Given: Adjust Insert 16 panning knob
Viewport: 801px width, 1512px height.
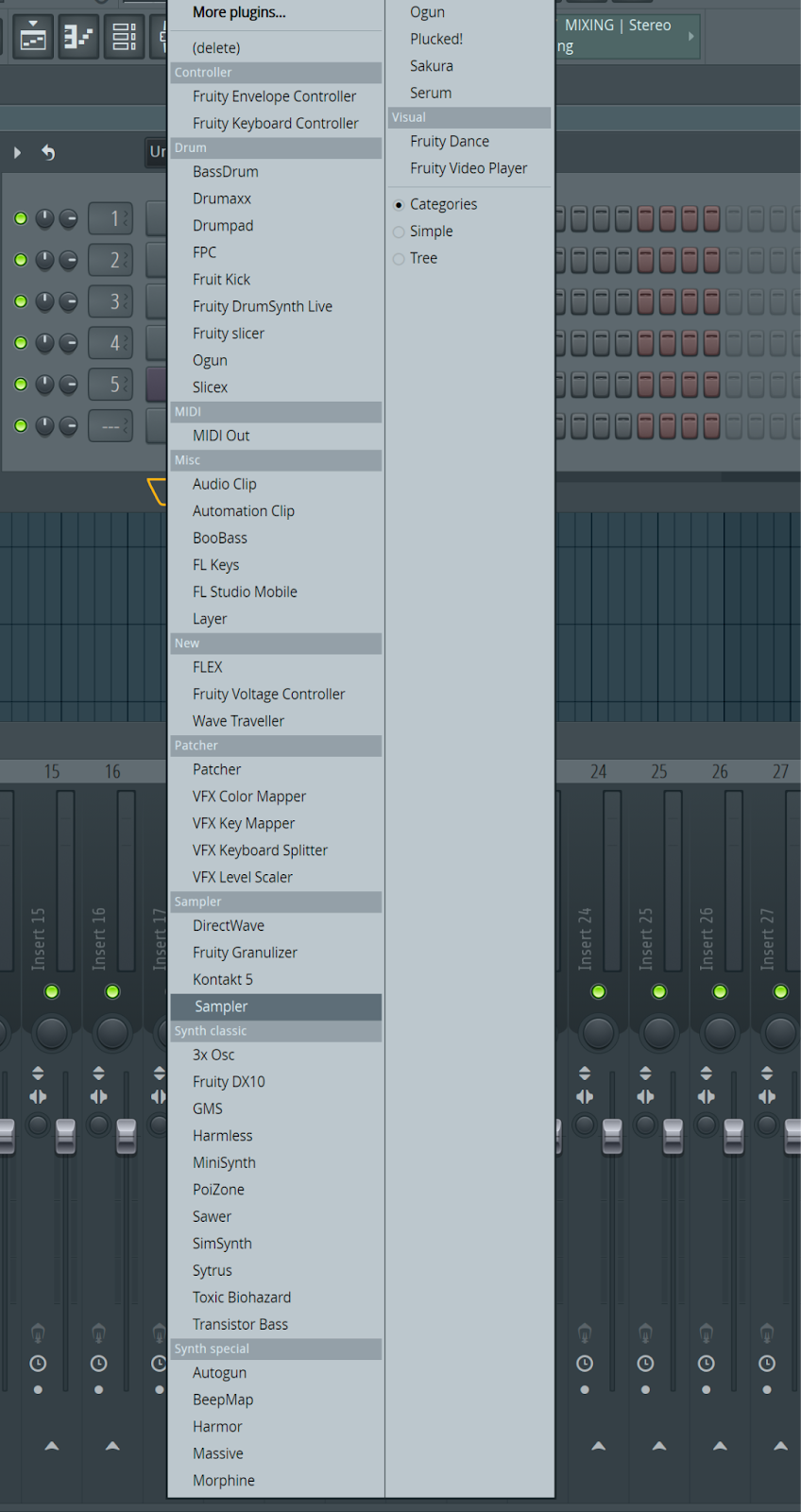Looking at the screenshot, I should click(112, 1033).
